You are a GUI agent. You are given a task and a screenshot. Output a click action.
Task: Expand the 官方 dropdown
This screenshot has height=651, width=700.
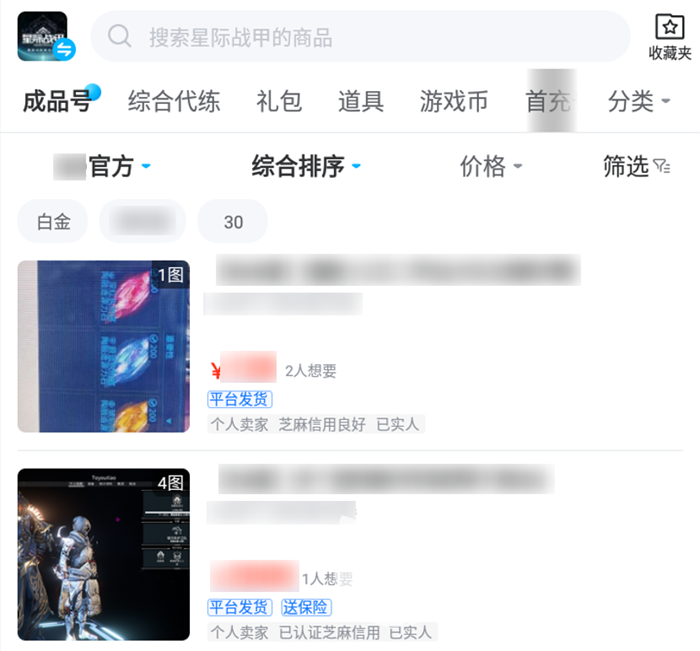pyautogui.click(x=103, y=166)
